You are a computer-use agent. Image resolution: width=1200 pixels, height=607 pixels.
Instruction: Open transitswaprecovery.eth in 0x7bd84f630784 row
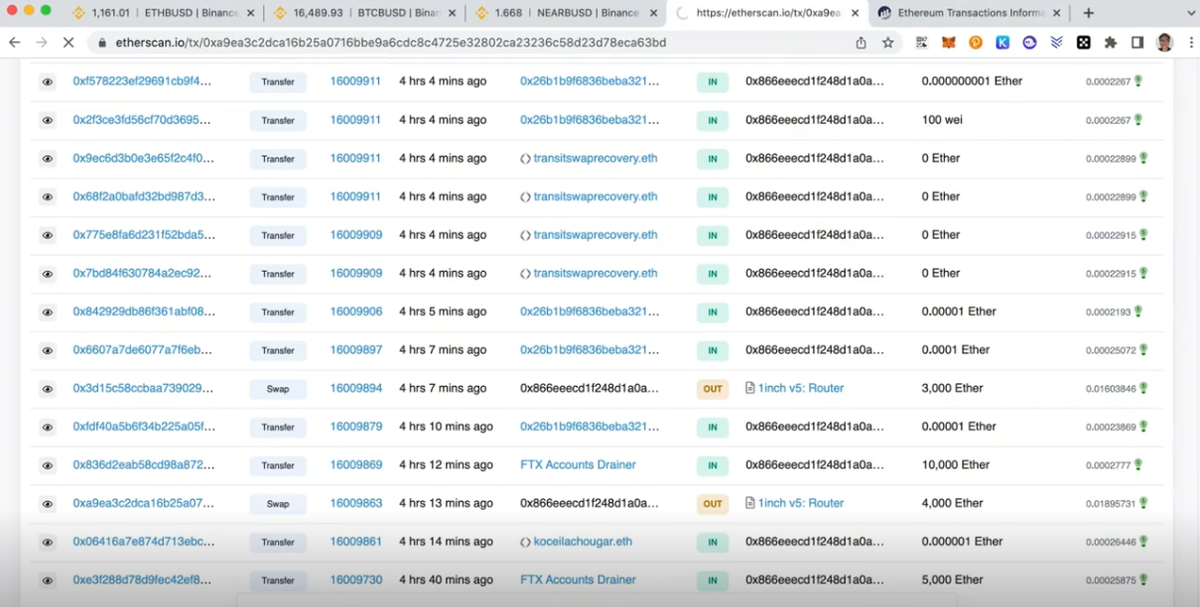[x=596, y=273]
